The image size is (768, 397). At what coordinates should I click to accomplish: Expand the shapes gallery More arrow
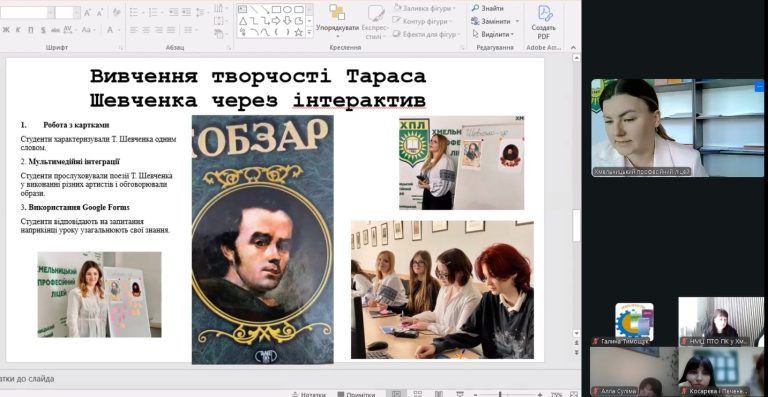(x=309, y=32)
